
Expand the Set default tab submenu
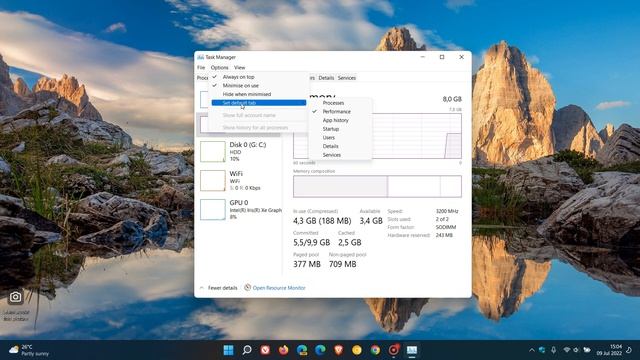point(259,103)
